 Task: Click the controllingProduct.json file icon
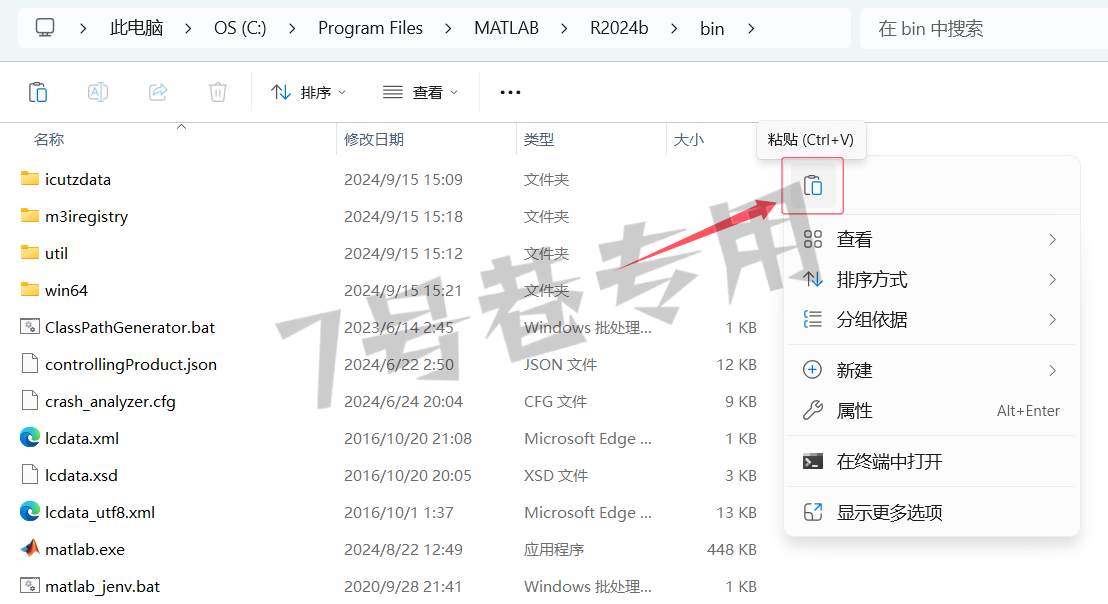(x=30, y=364)
